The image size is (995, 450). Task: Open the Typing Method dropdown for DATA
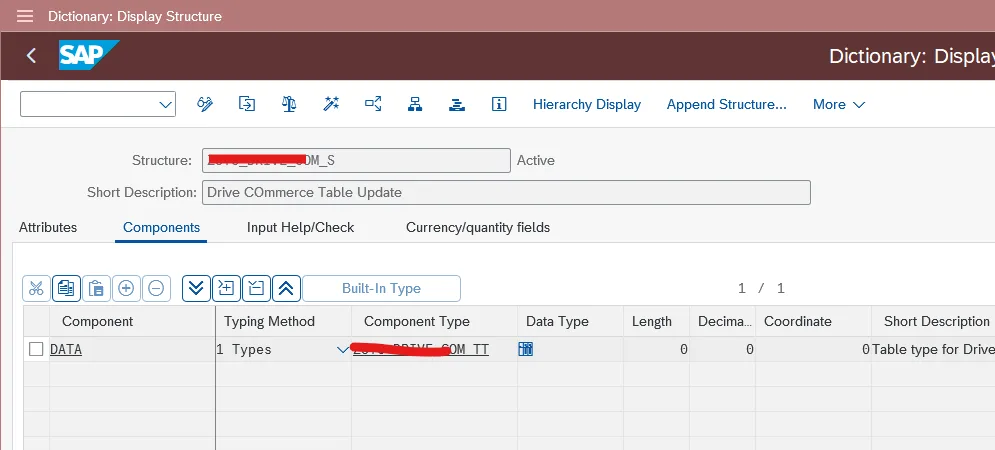tap(343, 349)
